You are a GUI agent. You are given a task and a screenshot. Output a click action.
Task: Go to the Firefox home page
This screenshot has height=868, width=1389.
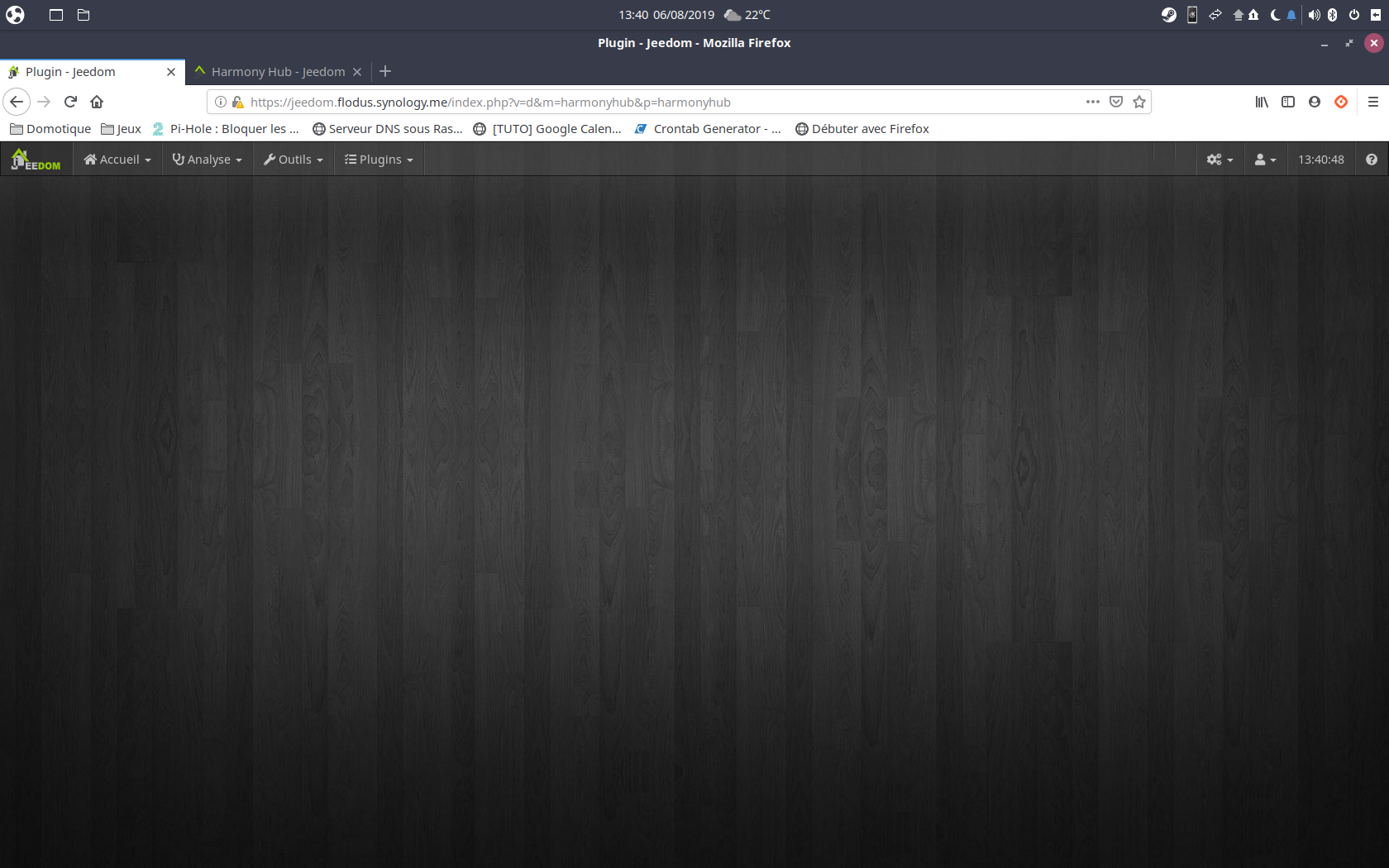97,102
